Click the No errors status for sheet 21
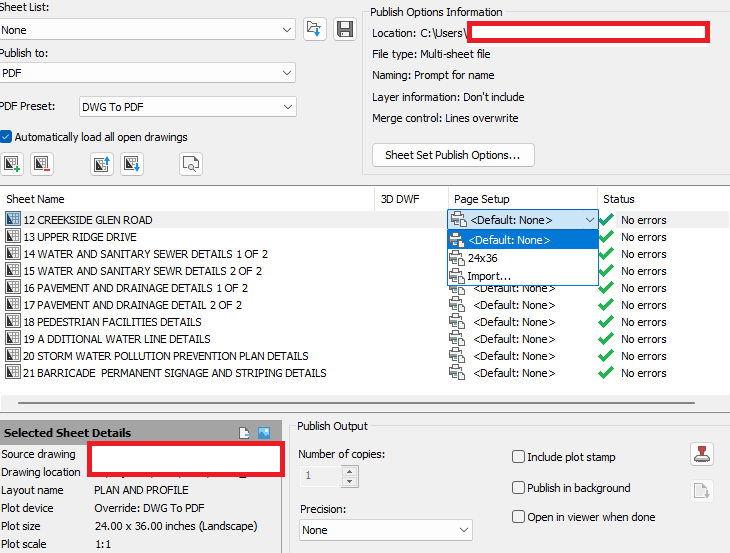 point(643,373)
